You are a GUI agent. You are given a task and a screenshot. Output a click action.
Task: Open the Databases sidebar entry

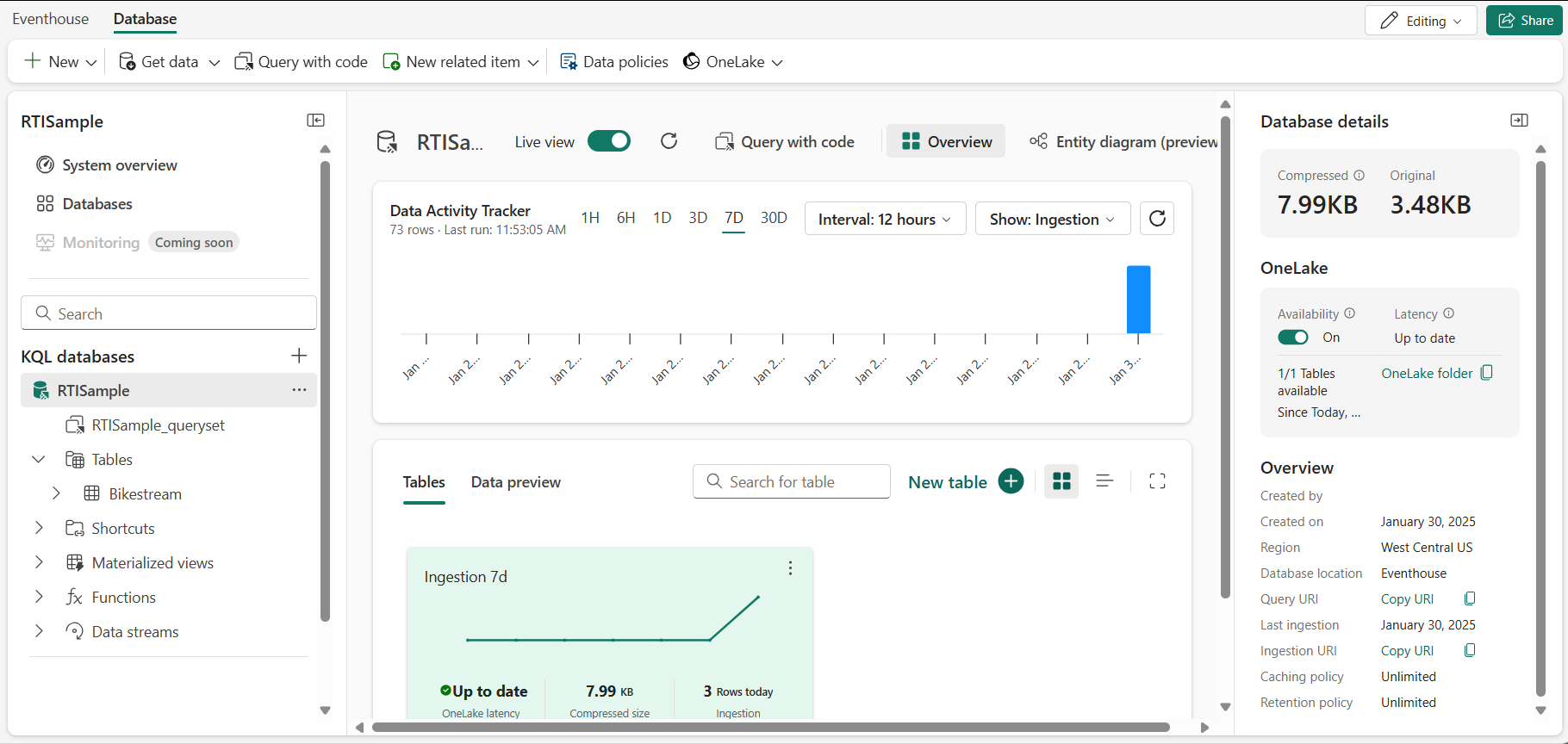84,204
